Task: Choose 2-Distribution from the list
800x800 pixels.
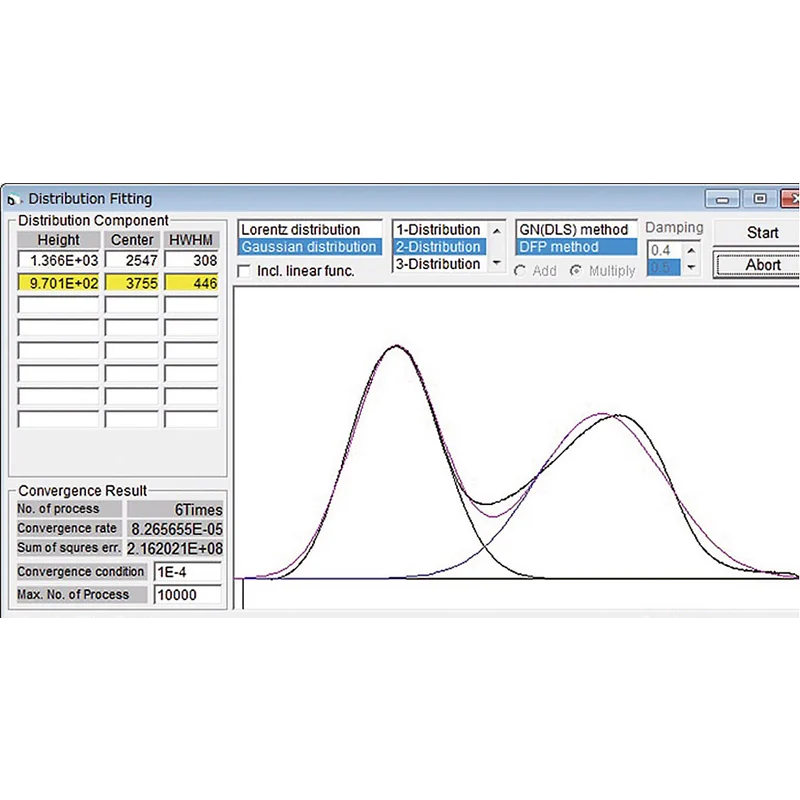Action: 439,247
